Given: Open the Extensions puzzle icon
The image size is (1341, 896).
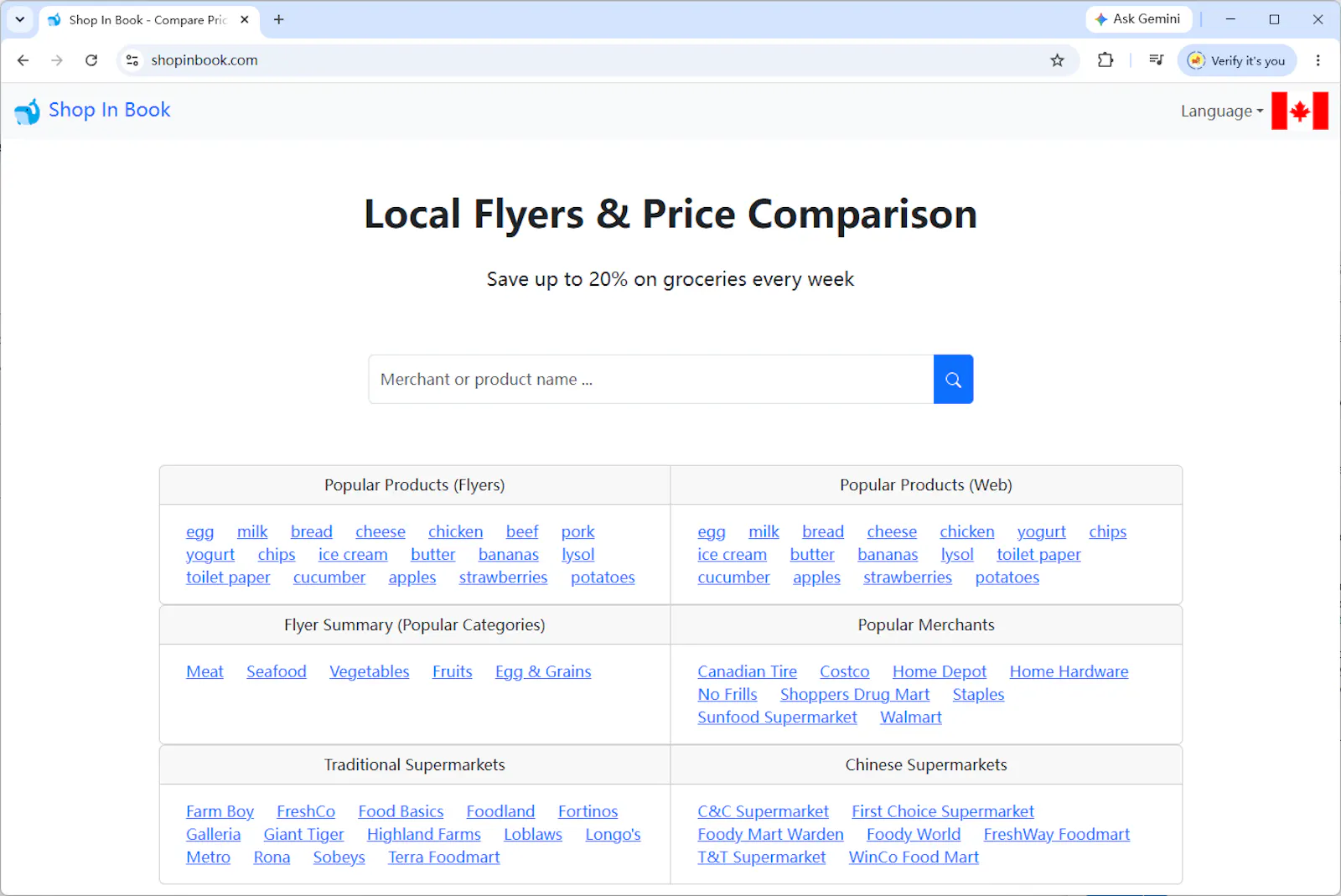Looking at the screenshot, I should click(x=1105, y=60).
